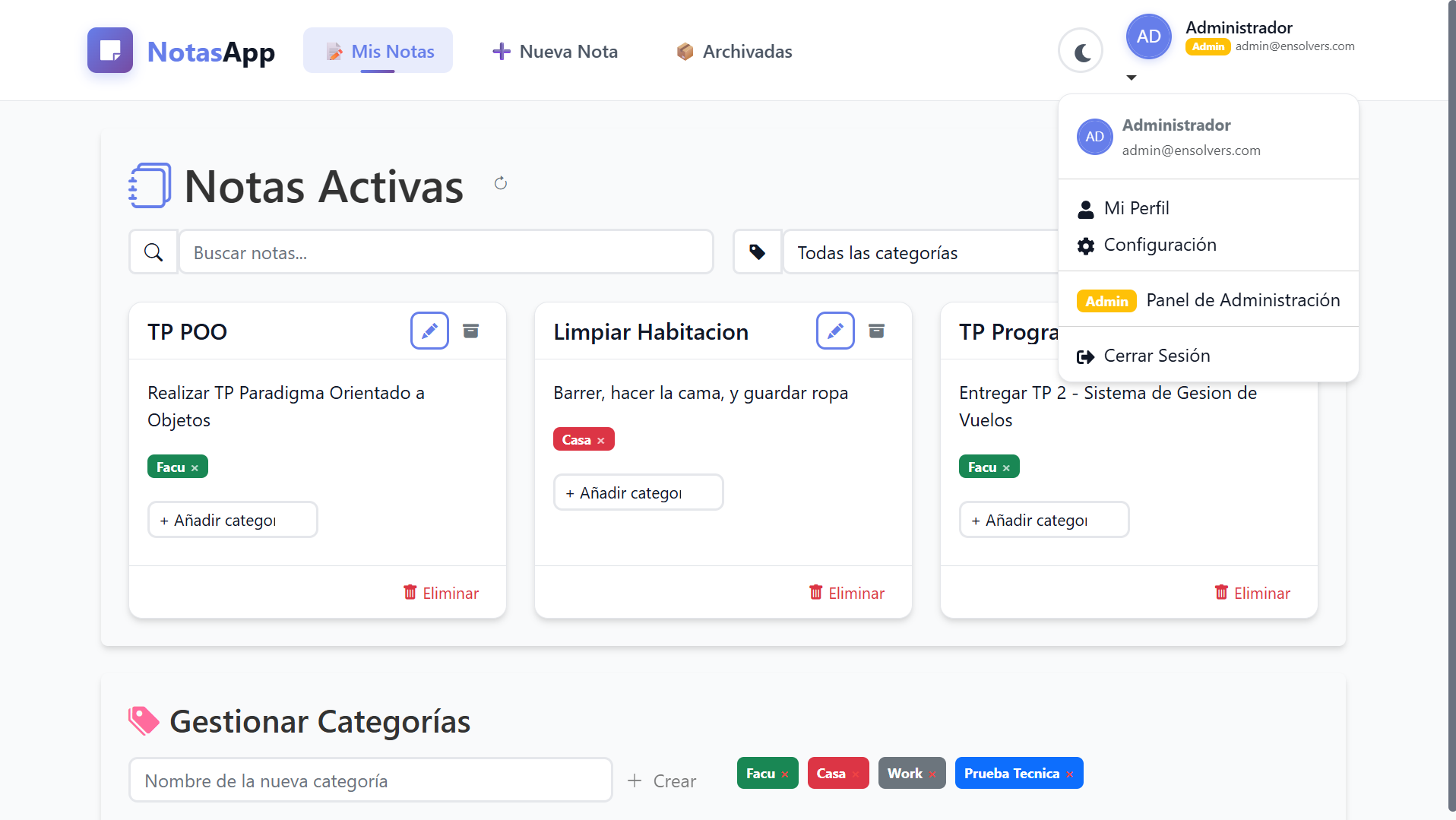
Task: Choose Cerrar Sesión in the menu
Action: pyautogui.click(x=1156, y=356)
